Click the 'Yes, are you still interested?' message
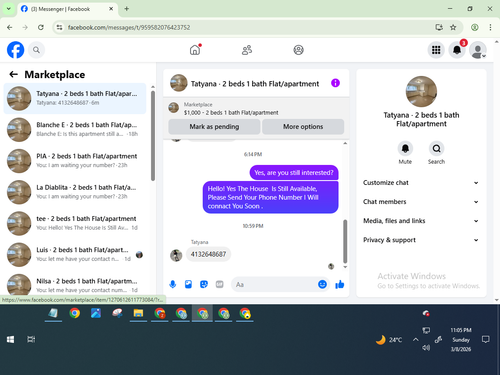This screenshot has width=500, height=375. [294, 173]
